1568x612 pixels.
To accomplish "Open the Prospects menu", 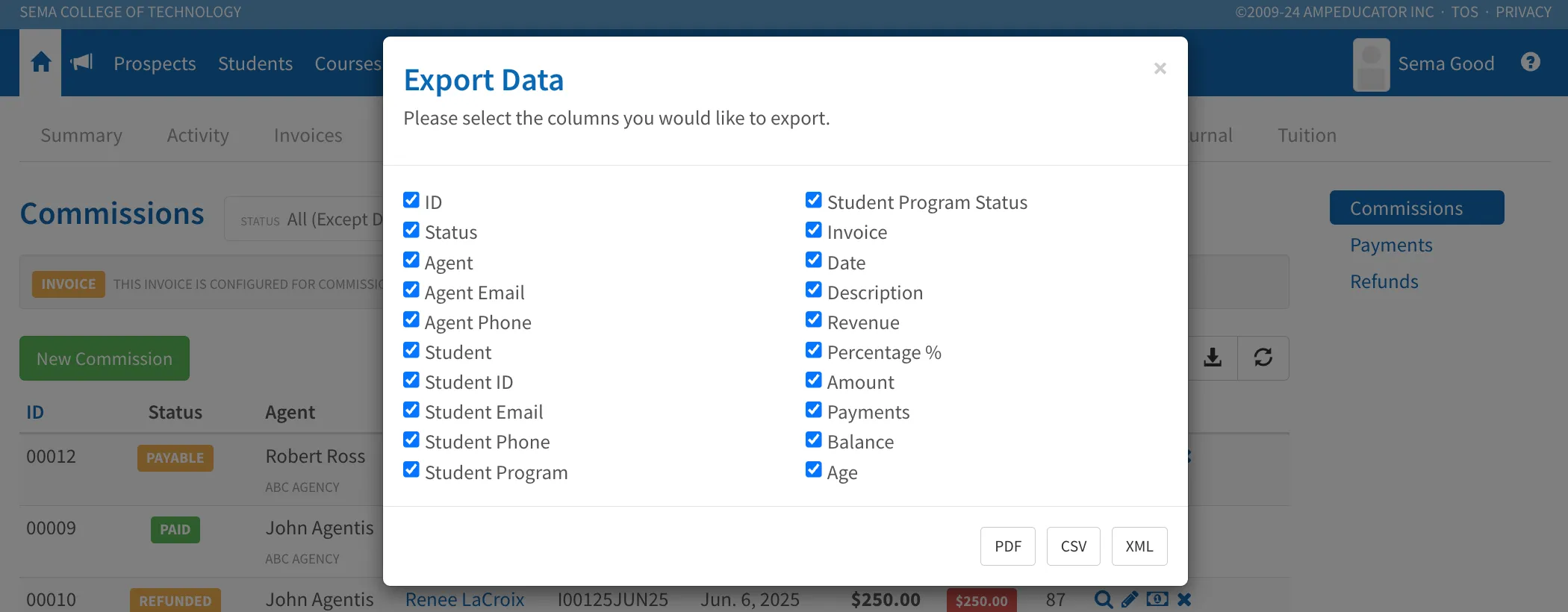I will coord(155,63).
